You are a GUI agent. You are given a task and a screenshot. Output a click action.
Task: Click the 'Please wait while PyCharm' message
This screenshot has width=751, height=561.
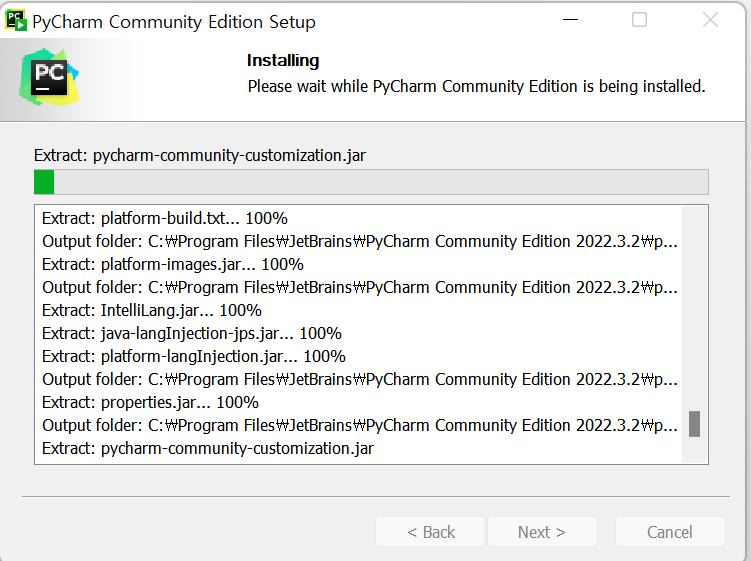click(x=477, y=87)
